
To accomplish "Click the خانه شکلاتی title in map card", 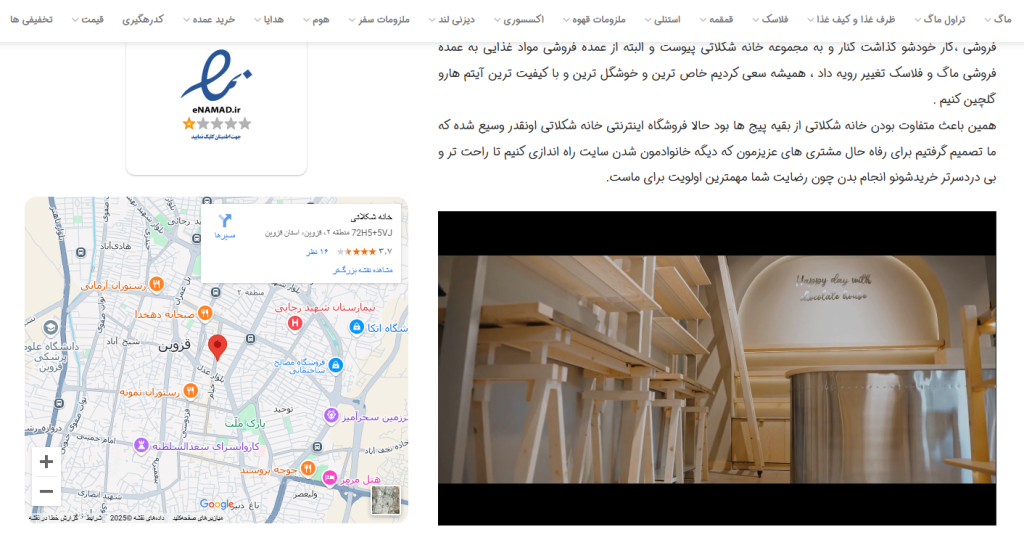I will click(x=372, y=216).
